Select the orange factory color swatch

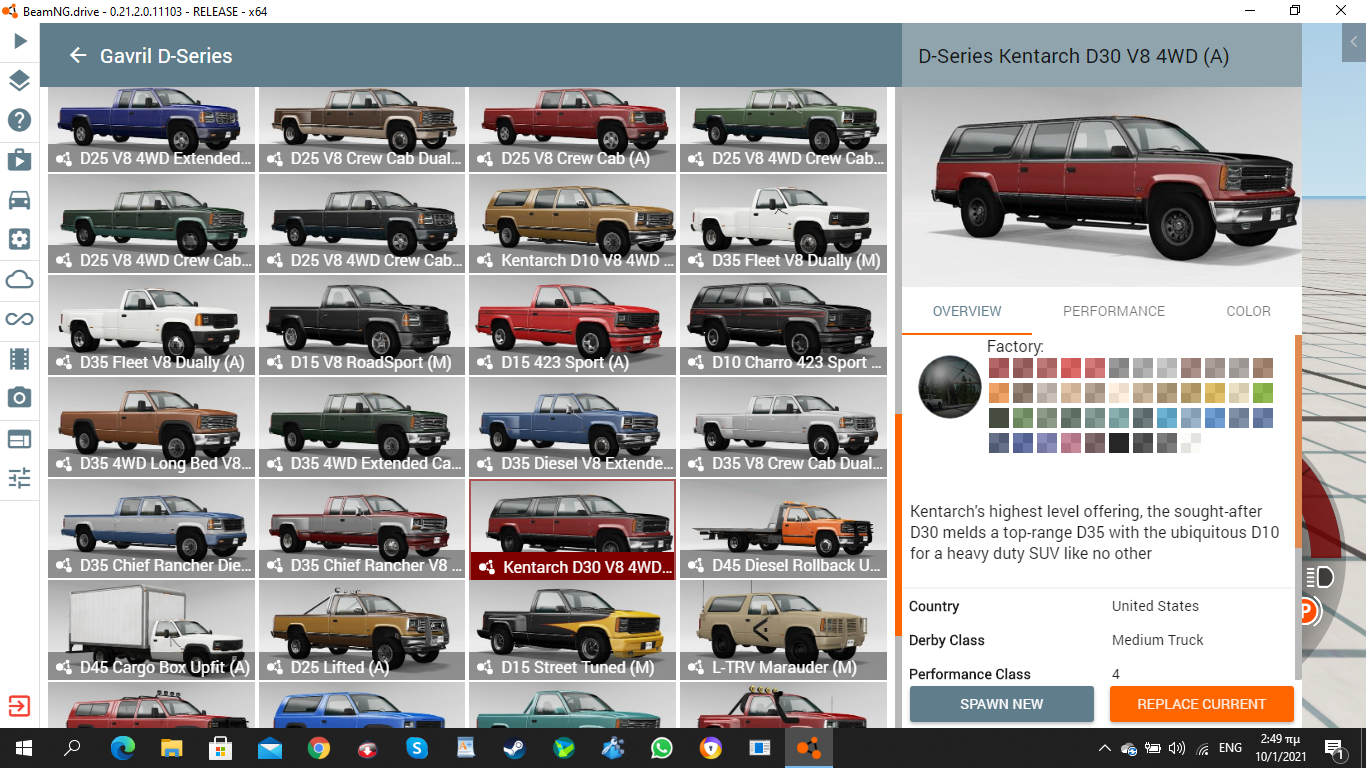tap(999, 393)
